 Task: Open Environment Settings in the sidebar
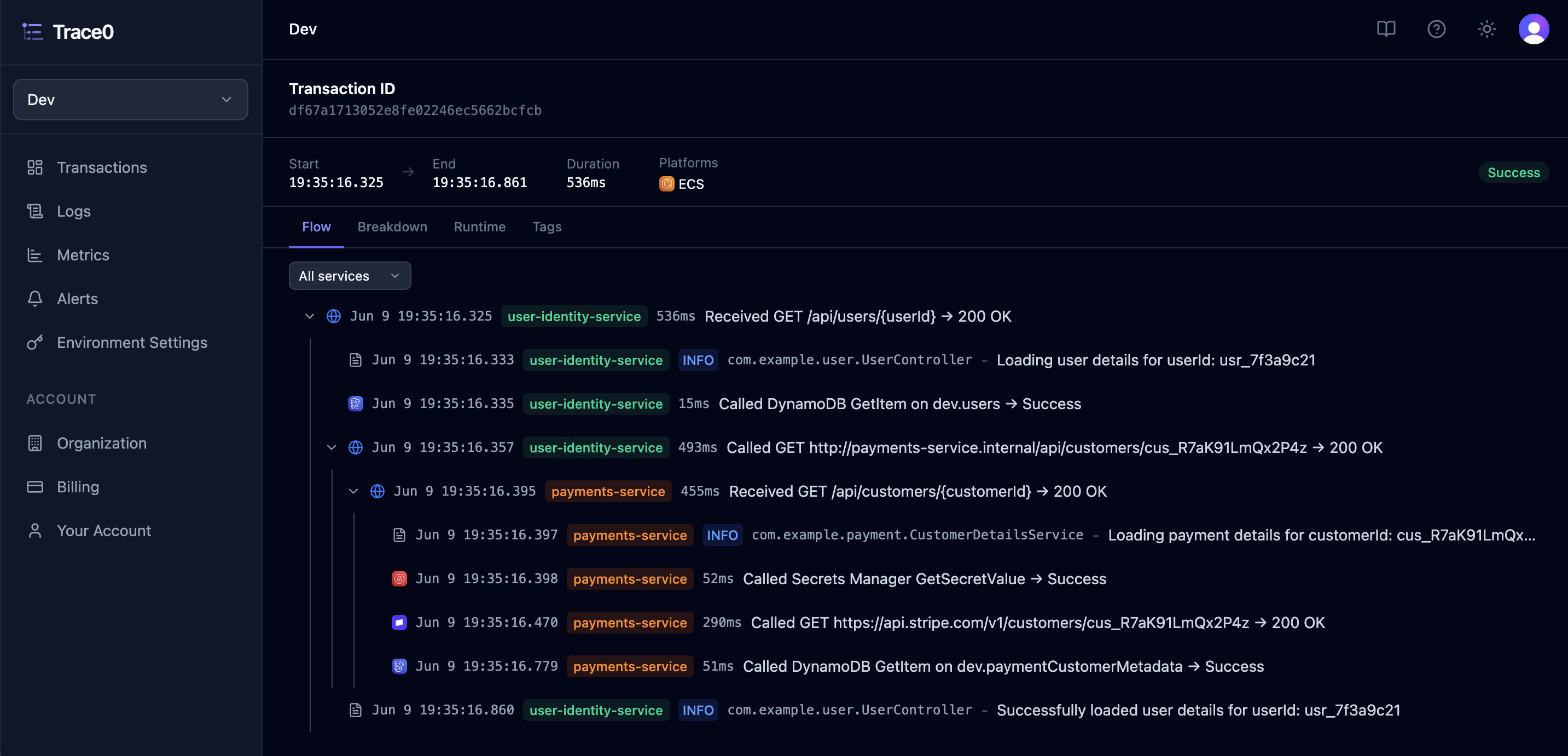131,342
